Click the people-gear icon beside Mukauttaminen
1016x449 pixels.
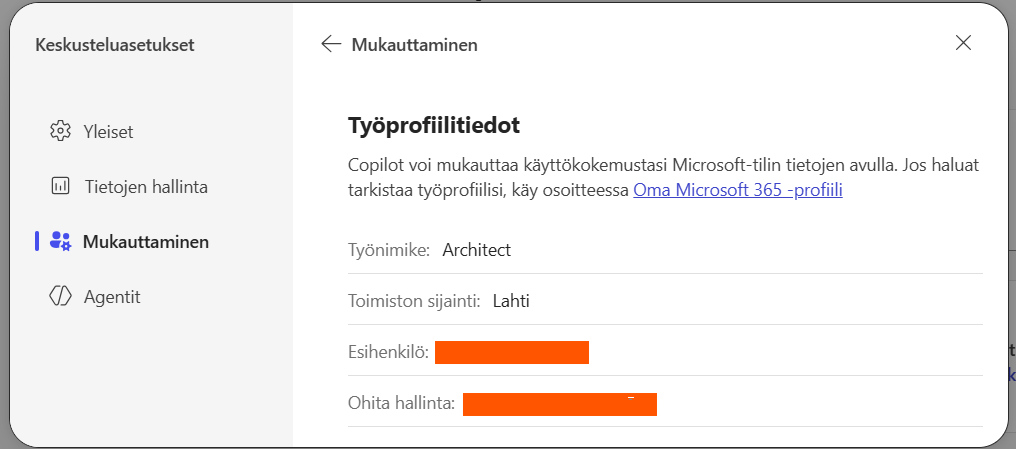click(x=60, y=241)
